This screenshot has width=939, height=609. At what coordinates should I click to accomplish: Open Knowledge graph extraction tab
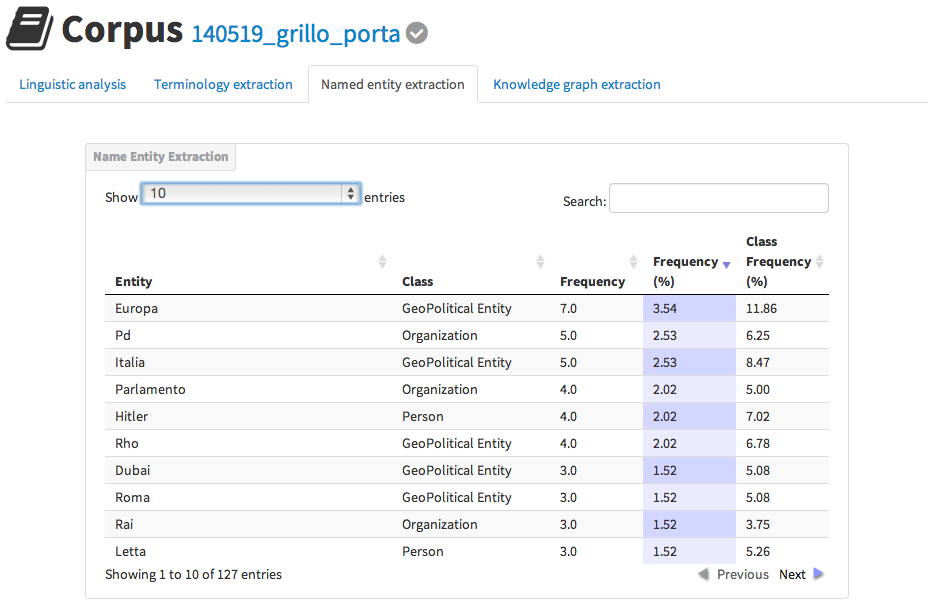577,84
